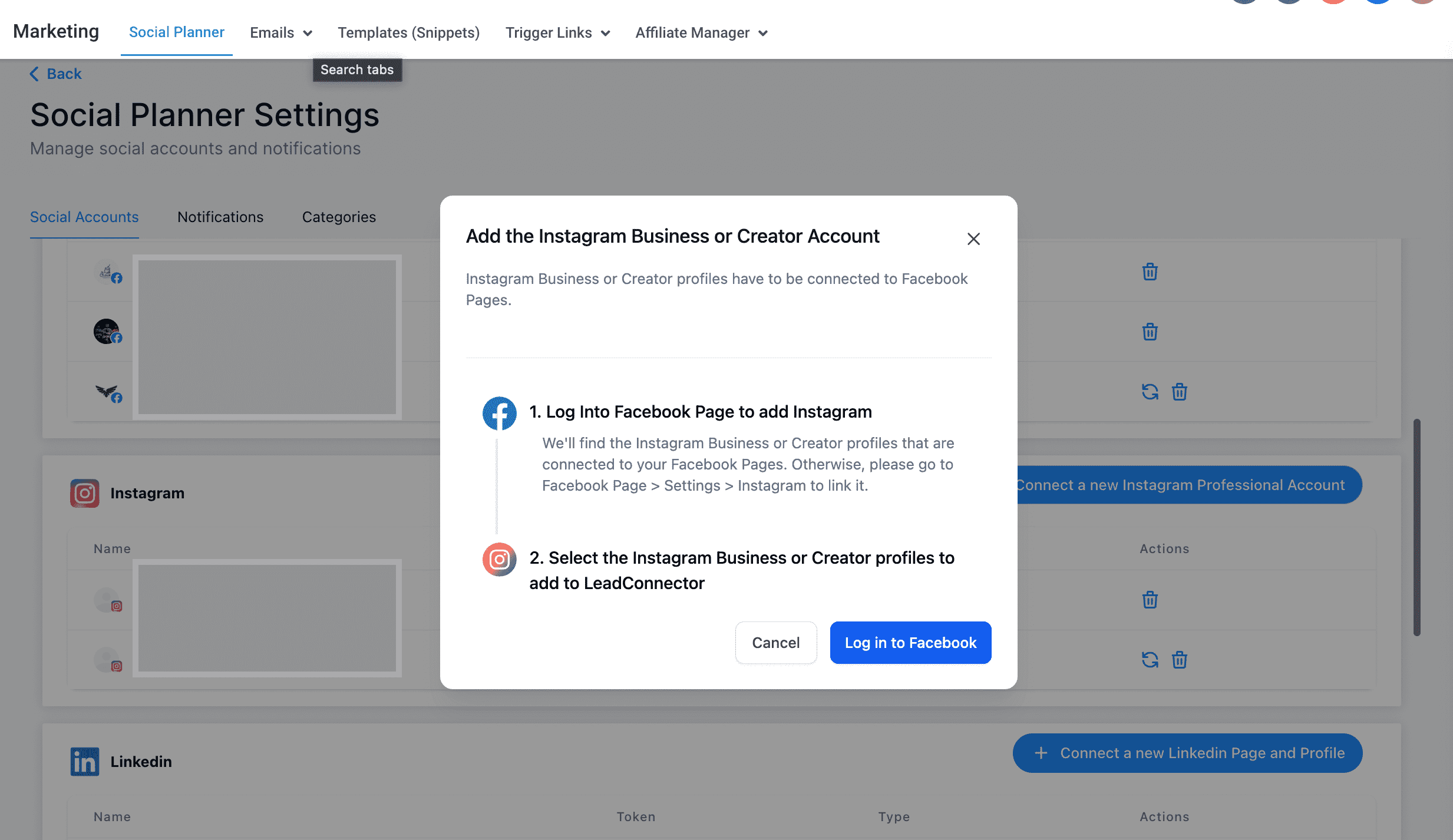The image size is (1453, 840).
Task: Click the Social Planner Settings title
Action: coord(204,115)
